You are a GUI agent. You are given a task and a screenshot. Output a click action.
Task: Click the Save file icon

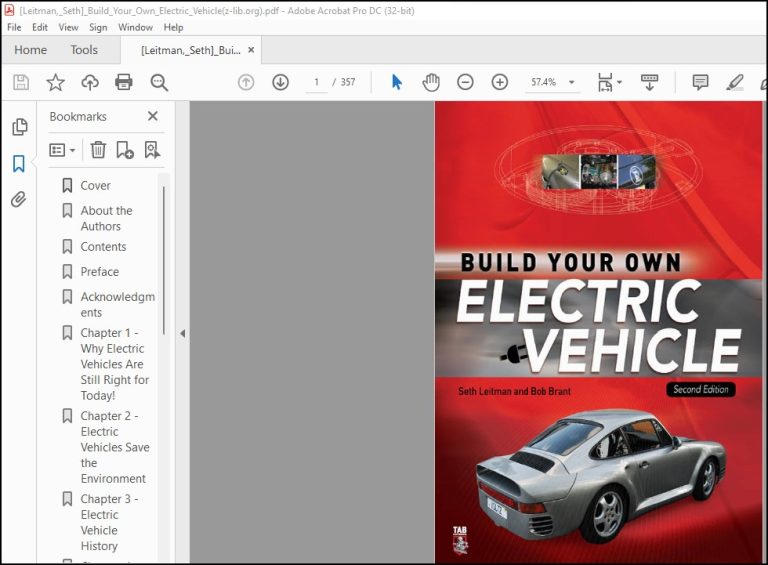tap(21, 82)
